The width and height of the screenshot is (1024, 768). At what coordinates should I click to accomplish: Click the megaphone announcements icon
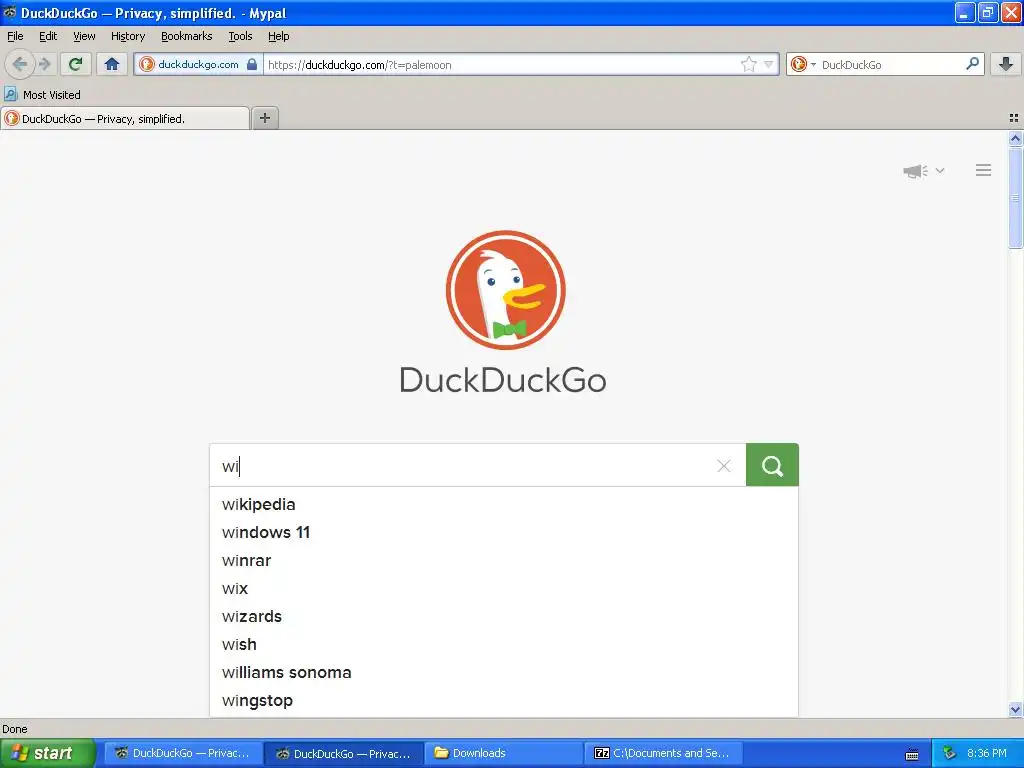click(x=916, y=171)
